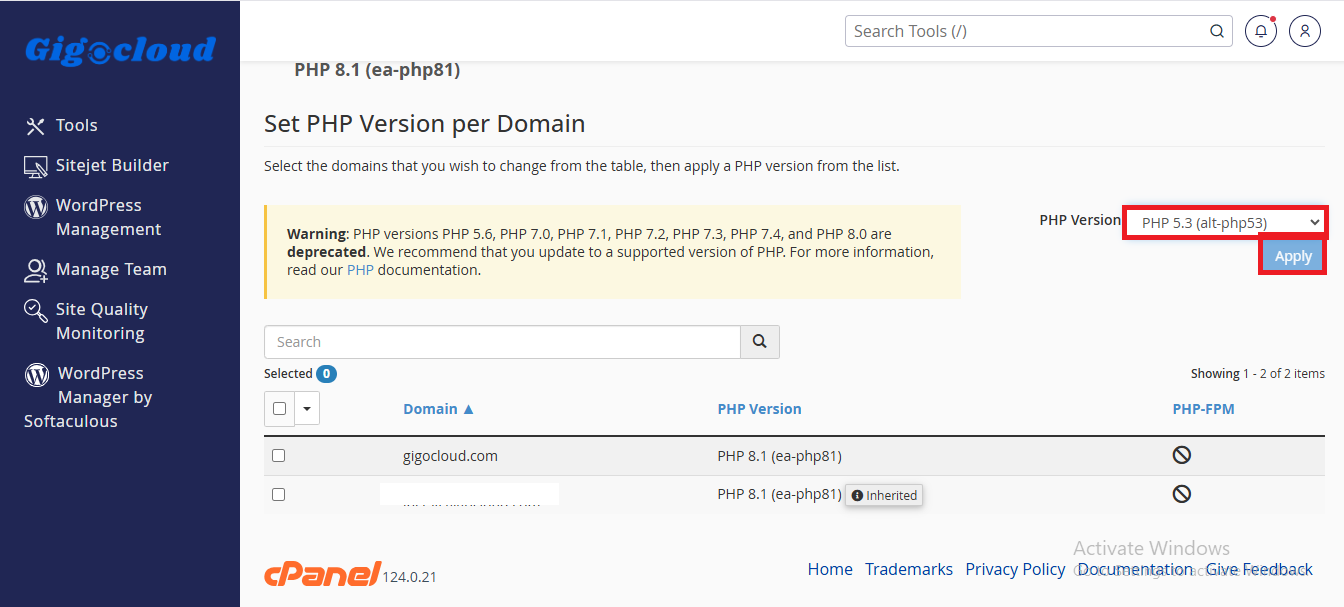Expand the selection options arrow next to select-all

[x=307, y=409]
